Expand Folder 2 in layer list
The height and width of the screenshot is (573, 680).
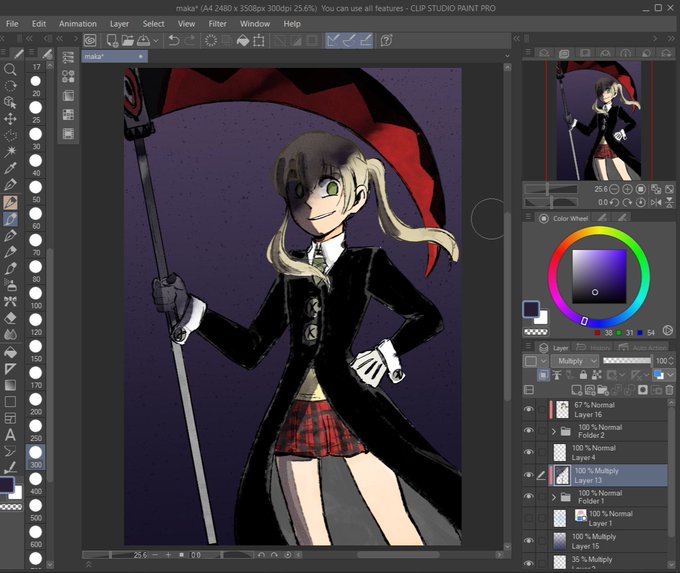(x=553, y=431)
